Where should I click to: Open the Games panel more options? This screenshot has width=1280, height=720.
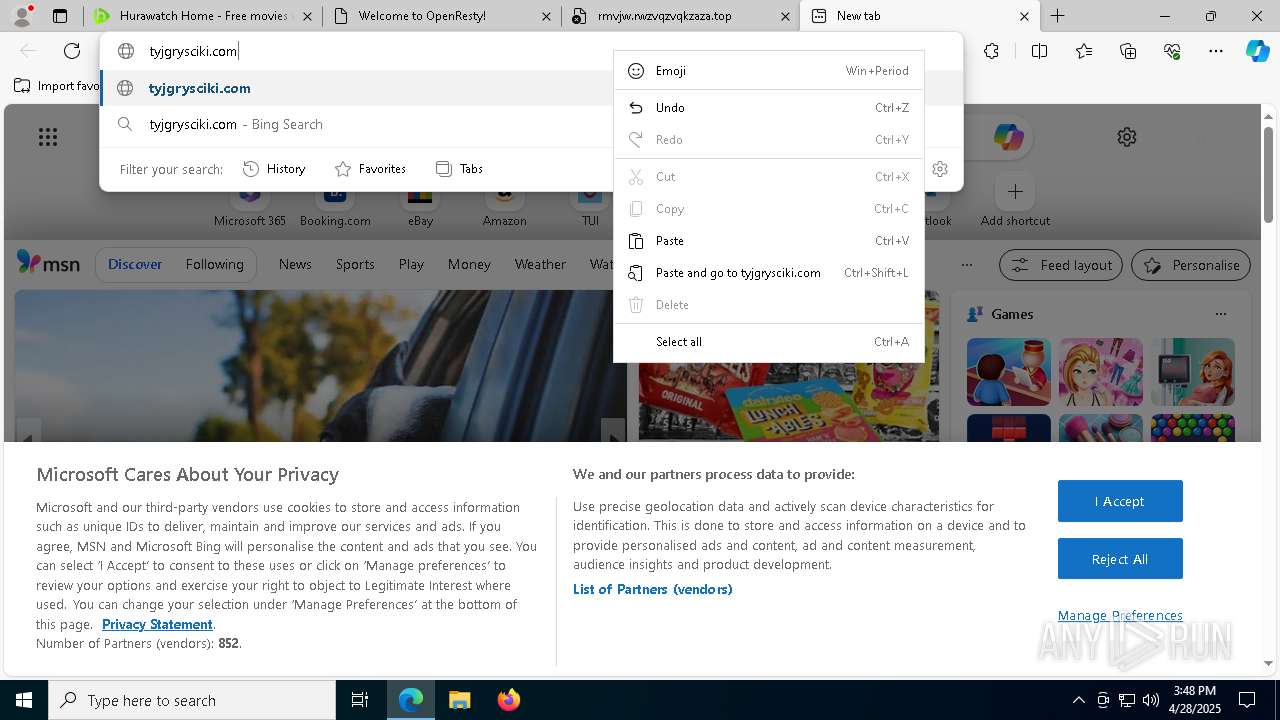point(1220,314)
